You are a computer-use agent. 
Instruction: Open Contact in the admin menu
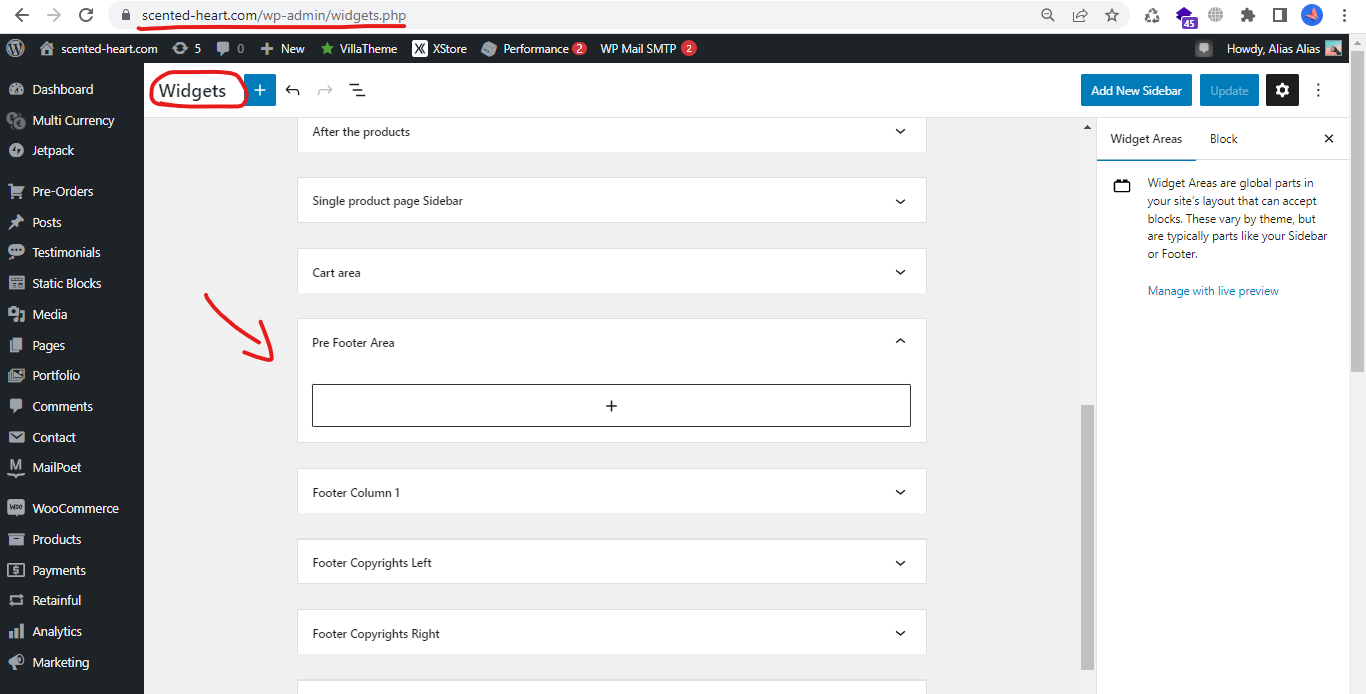[53, 437]
